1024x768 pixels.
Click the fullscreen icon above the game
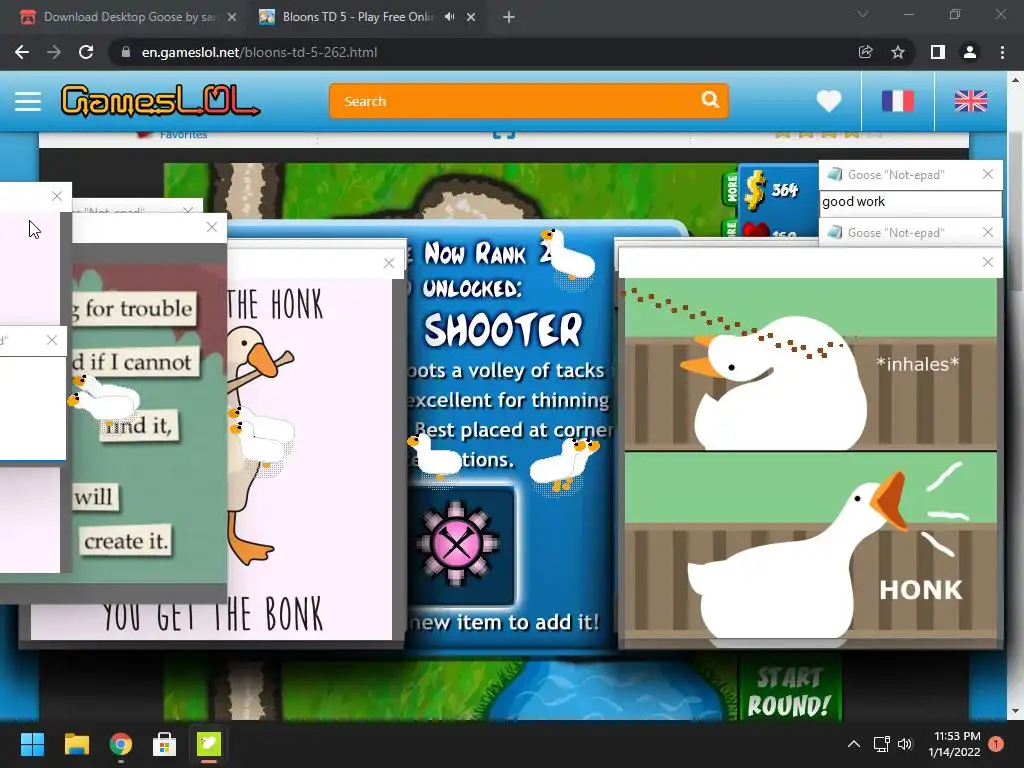[504, 134]
